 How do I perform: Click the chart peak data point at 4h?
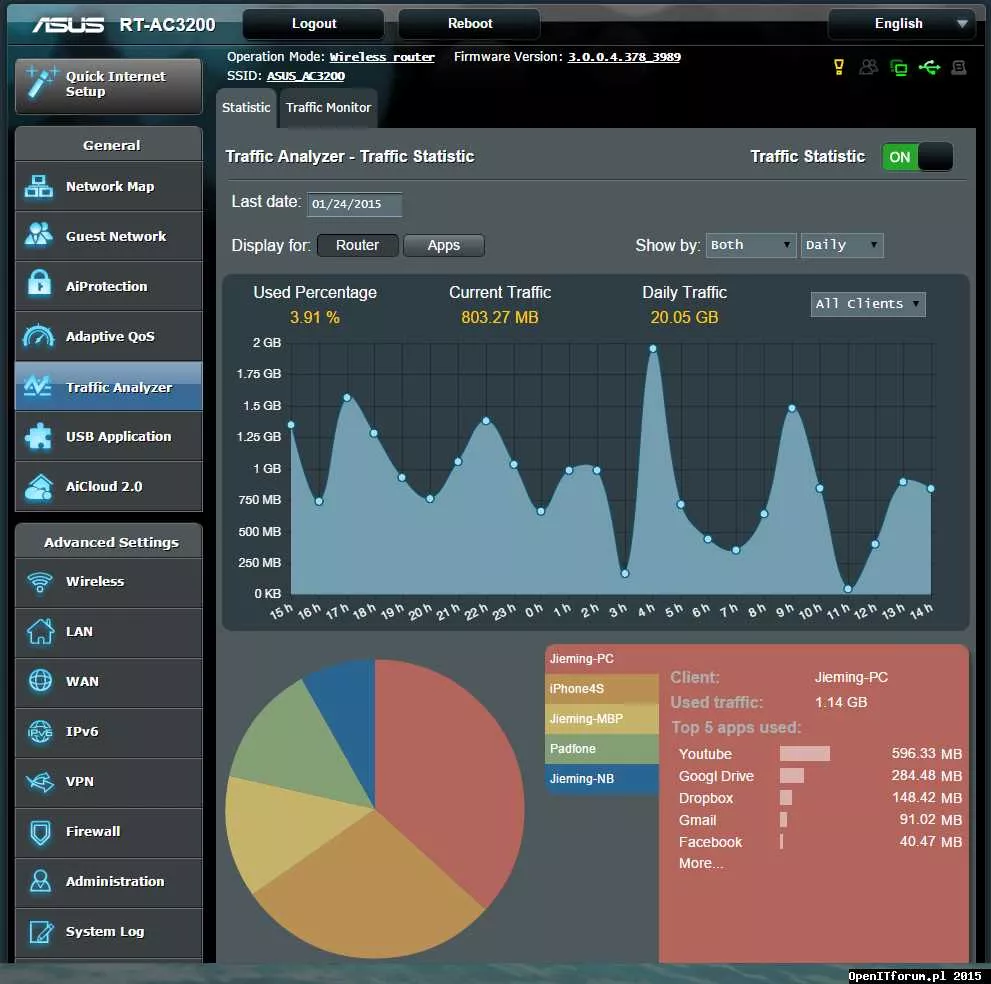click(x=653, y=349)
